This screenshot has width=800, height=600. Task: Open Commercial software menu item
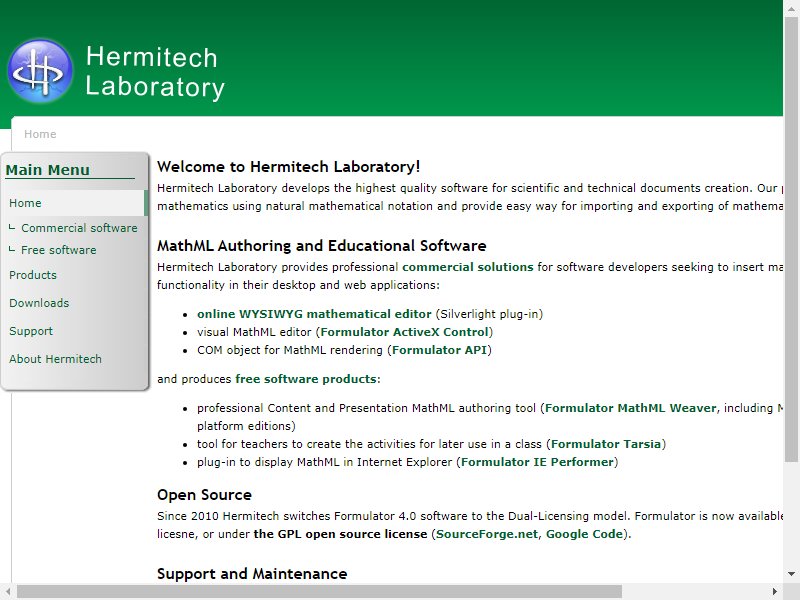coord(79,228)
